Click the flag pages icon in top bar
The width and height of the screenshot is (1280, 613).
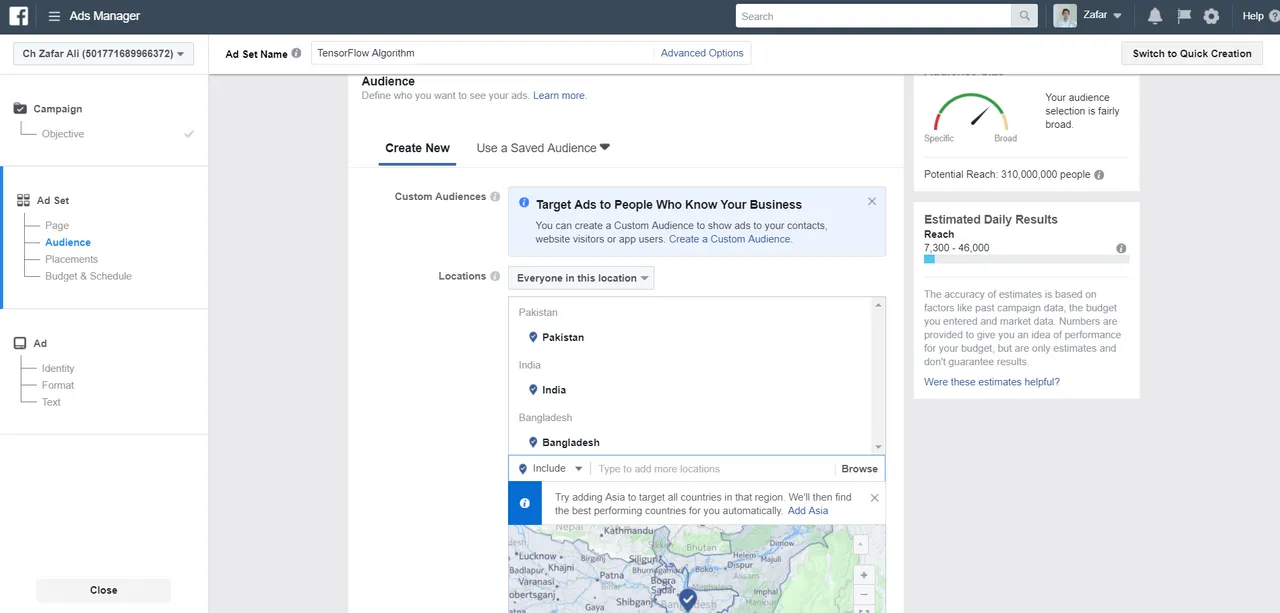pyautogui.click(x=1184, y=16)
